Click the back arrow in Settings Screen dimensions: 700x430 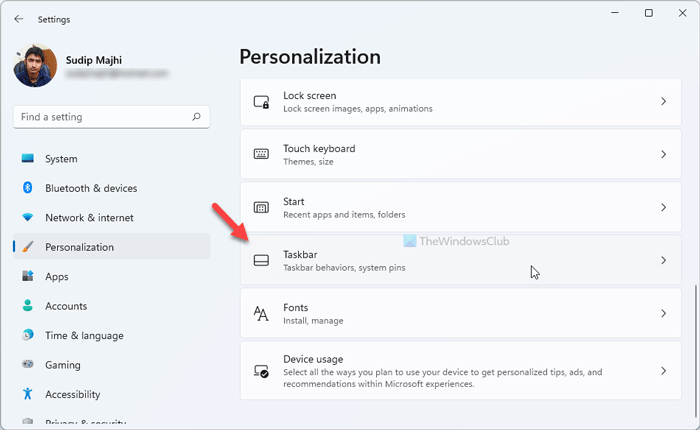(19, 18)
